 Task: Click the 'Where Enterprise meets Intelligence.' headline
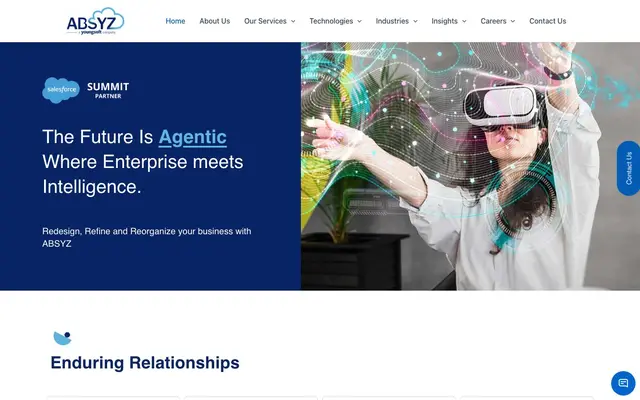[142, 174]
